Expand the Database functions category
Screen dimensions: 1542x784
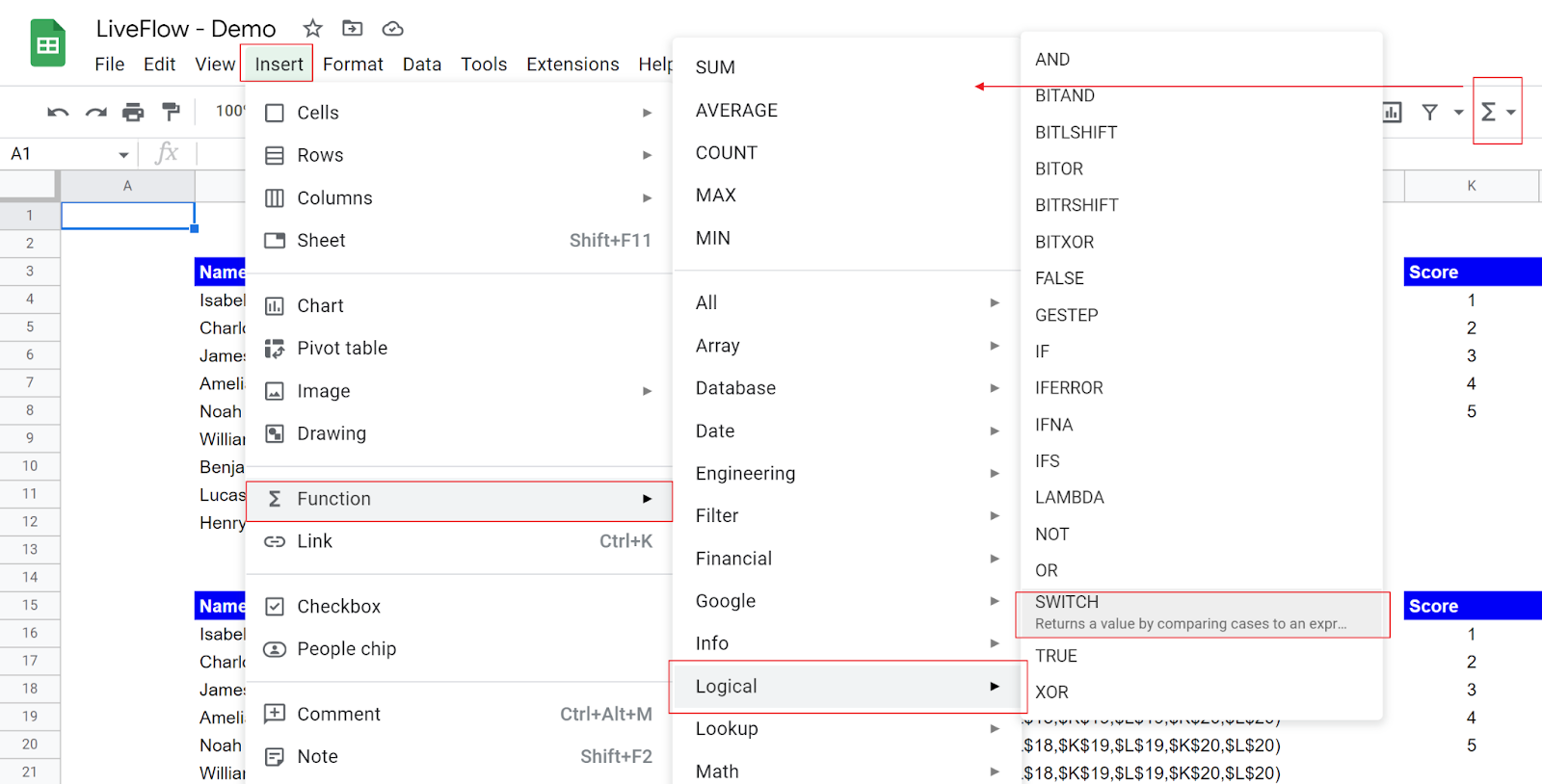[846, 388]
